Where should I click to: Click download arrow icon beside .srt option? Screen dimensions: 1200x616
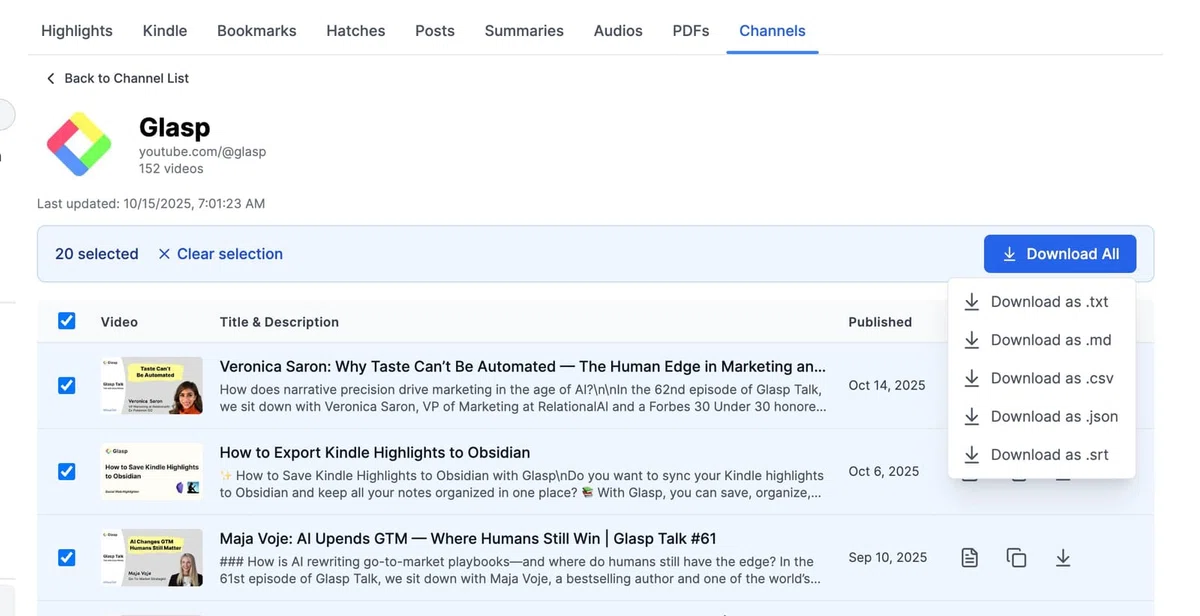pos(971,455)
